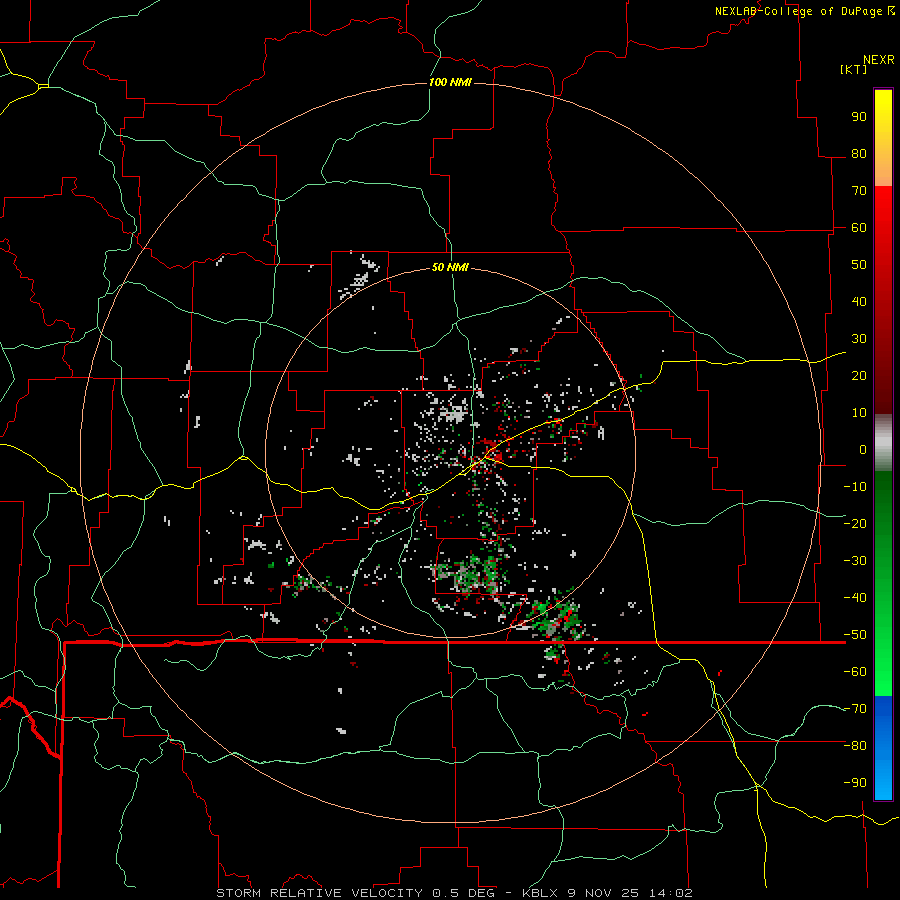Click the 40 value on velocity scale
900x900 pixels.
[859, 301]
